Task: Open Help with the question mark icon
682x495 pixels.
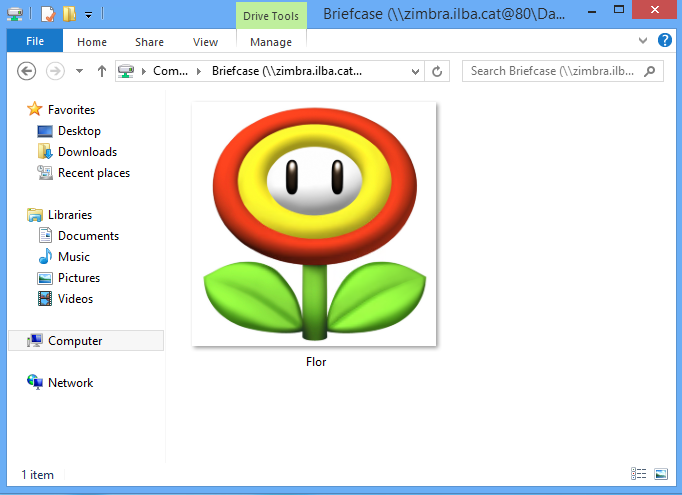Action: pyautogui.click(x=665, y=40)
